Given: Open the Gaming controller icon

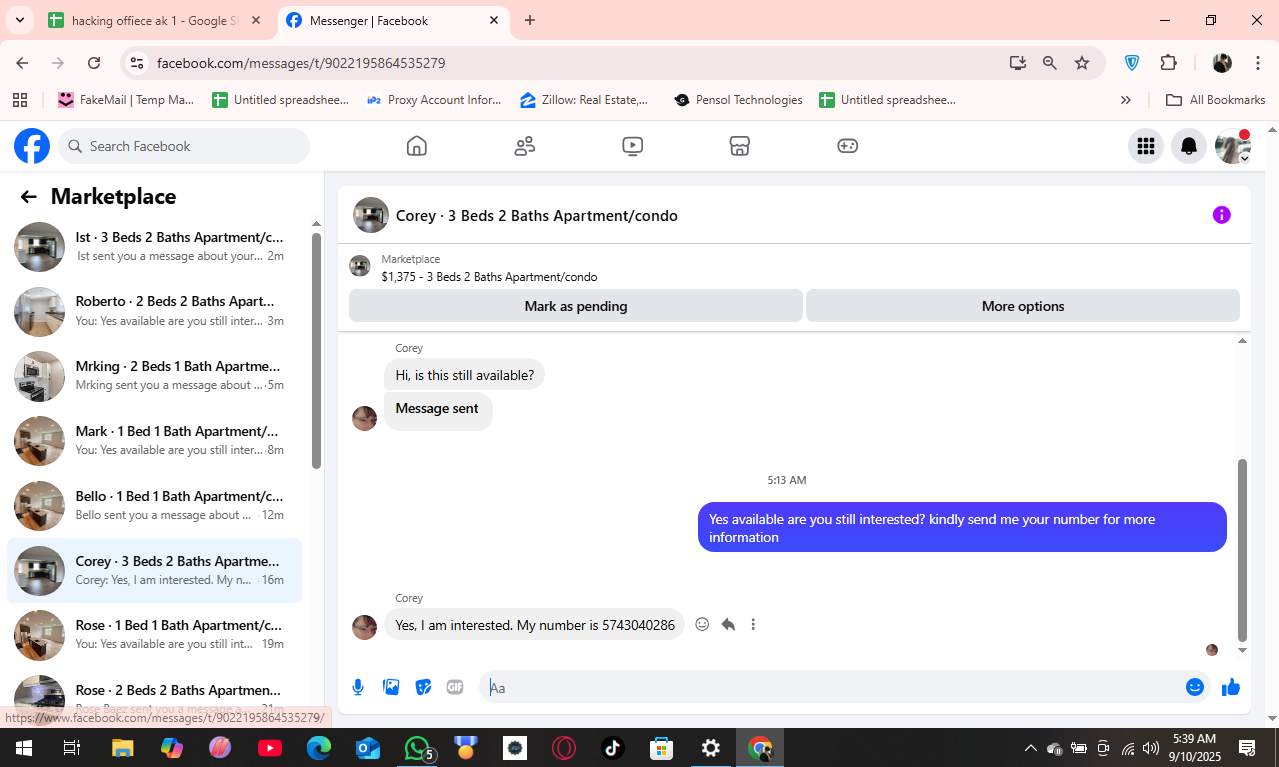Looking at the screenshot, I should [x=847, y=146].
